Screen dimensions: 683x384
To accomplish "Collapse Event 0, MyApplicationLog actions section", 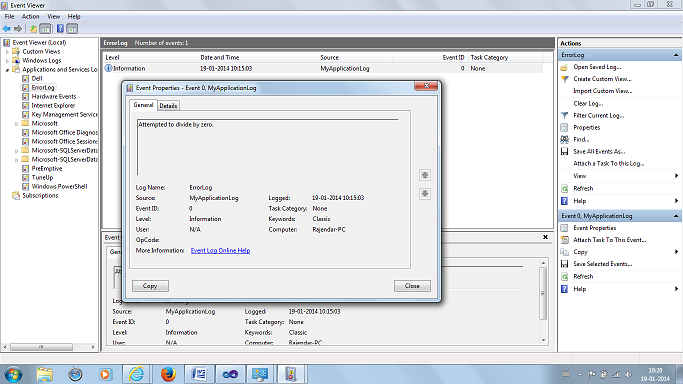I will pyautogui.click(x=676, y=216).
